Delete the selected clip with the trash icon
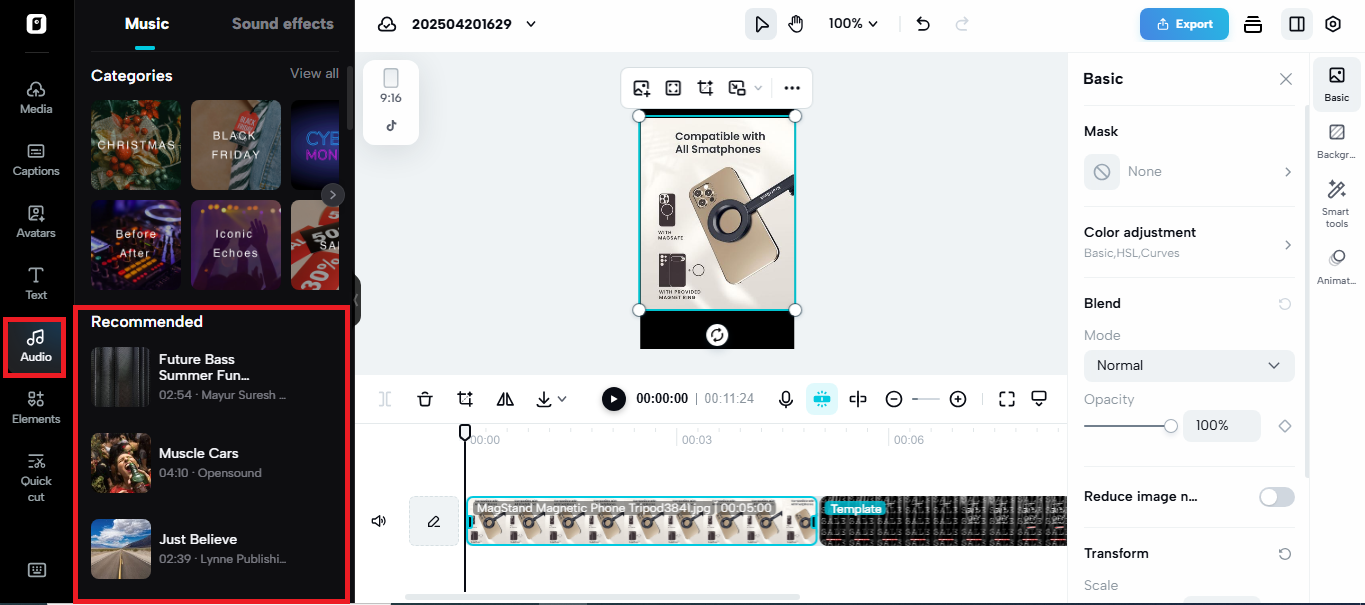This screenshot has height=605, width=1365. pyautogui.click(x=424, y=398)
